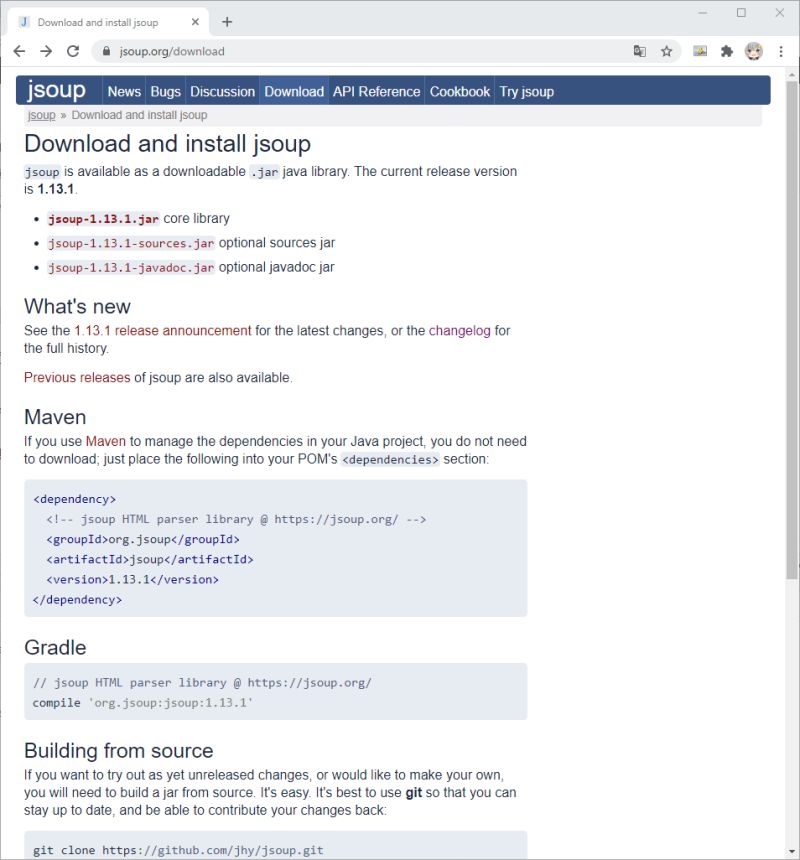Open the Chrome translate icon
Viewport: 800px width, 860px height.
639,50
